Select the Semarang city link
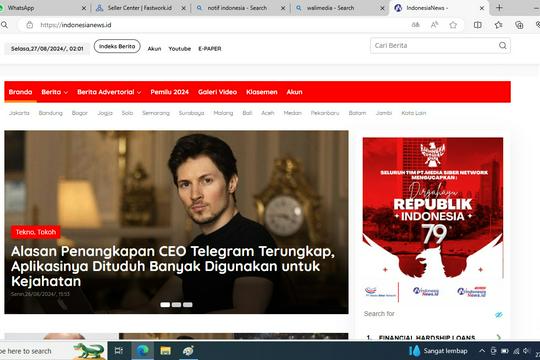 [x=156, y=113]
